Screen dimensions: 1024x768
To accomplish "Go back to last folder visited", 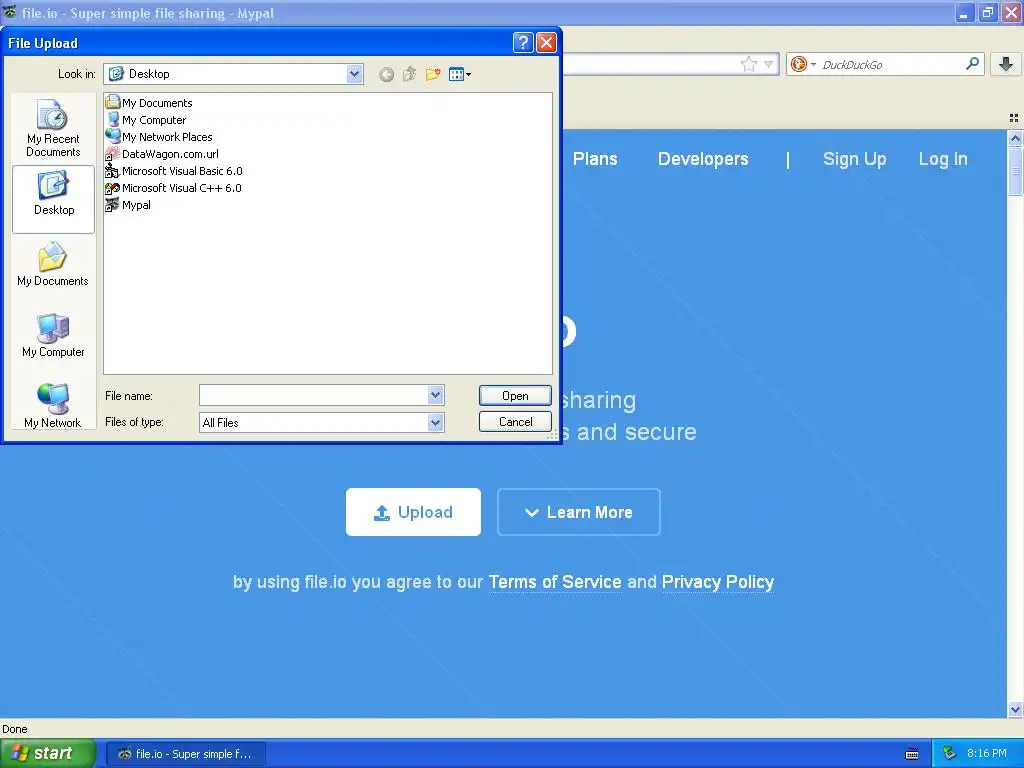I will tap(387, 74).
